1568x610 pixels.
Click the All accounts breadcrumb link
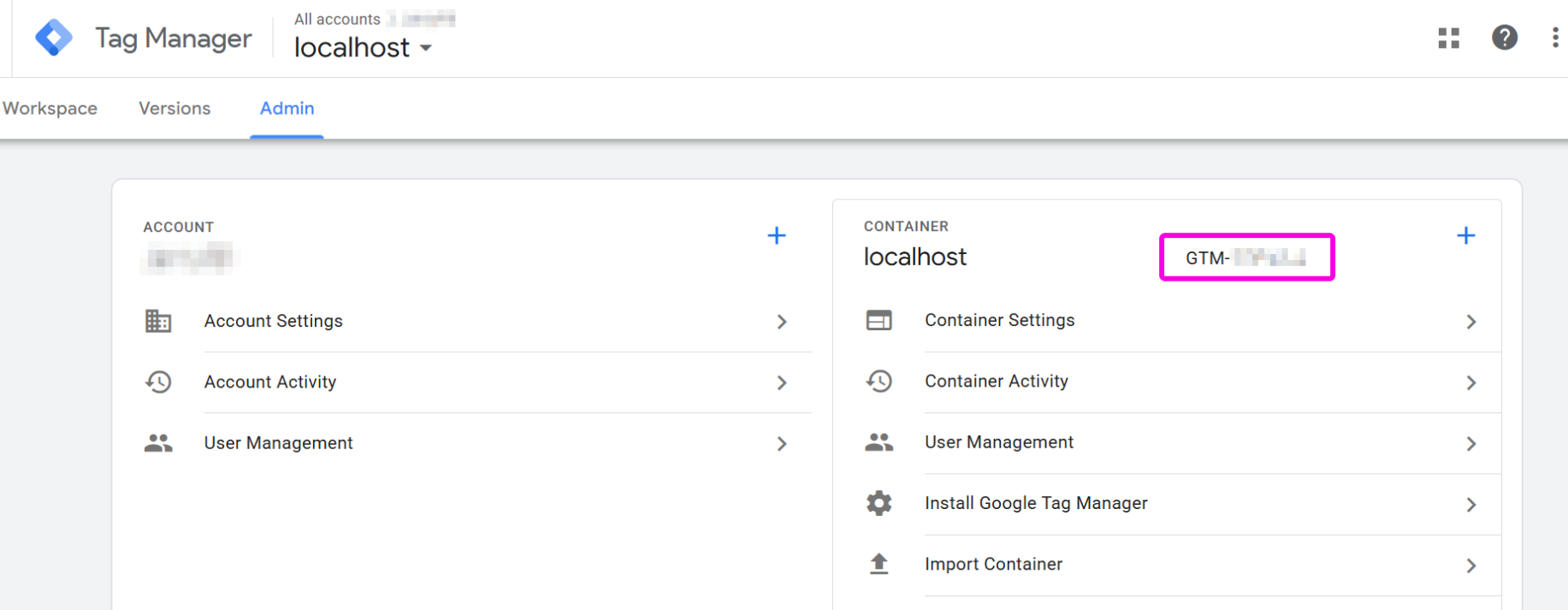337,19
